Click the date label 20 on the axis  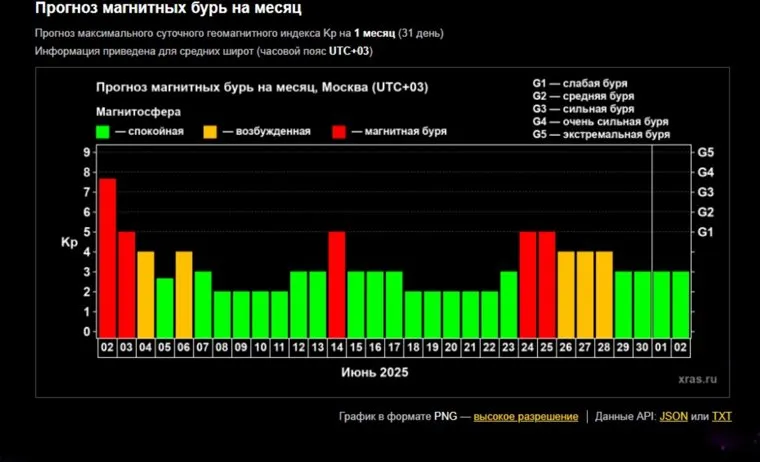click(451, 347)
